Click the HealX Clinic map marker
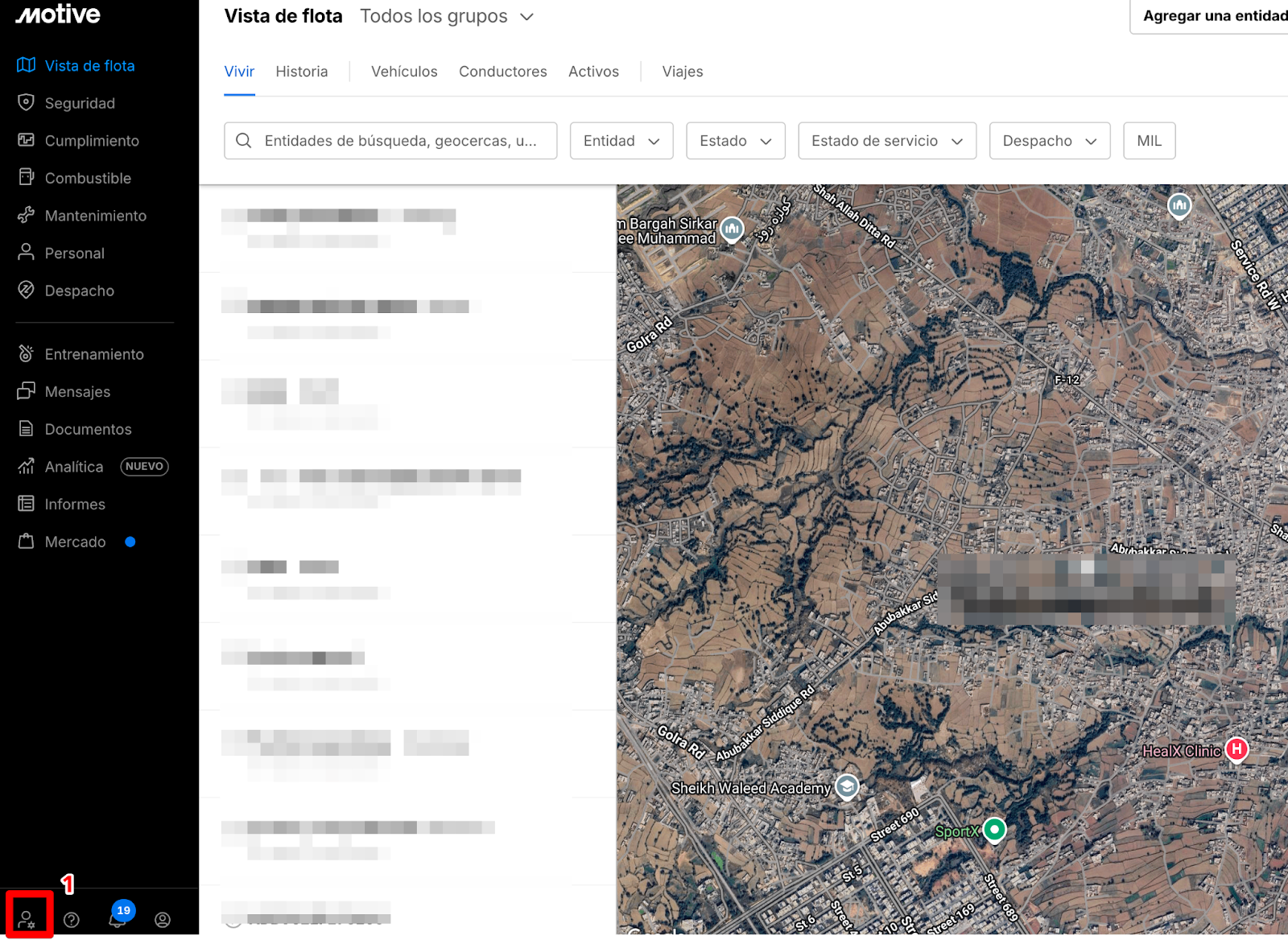Image resolution: width=1288 pixels, height=940 pixels. pyautogui.click(x=1236, y=749)
